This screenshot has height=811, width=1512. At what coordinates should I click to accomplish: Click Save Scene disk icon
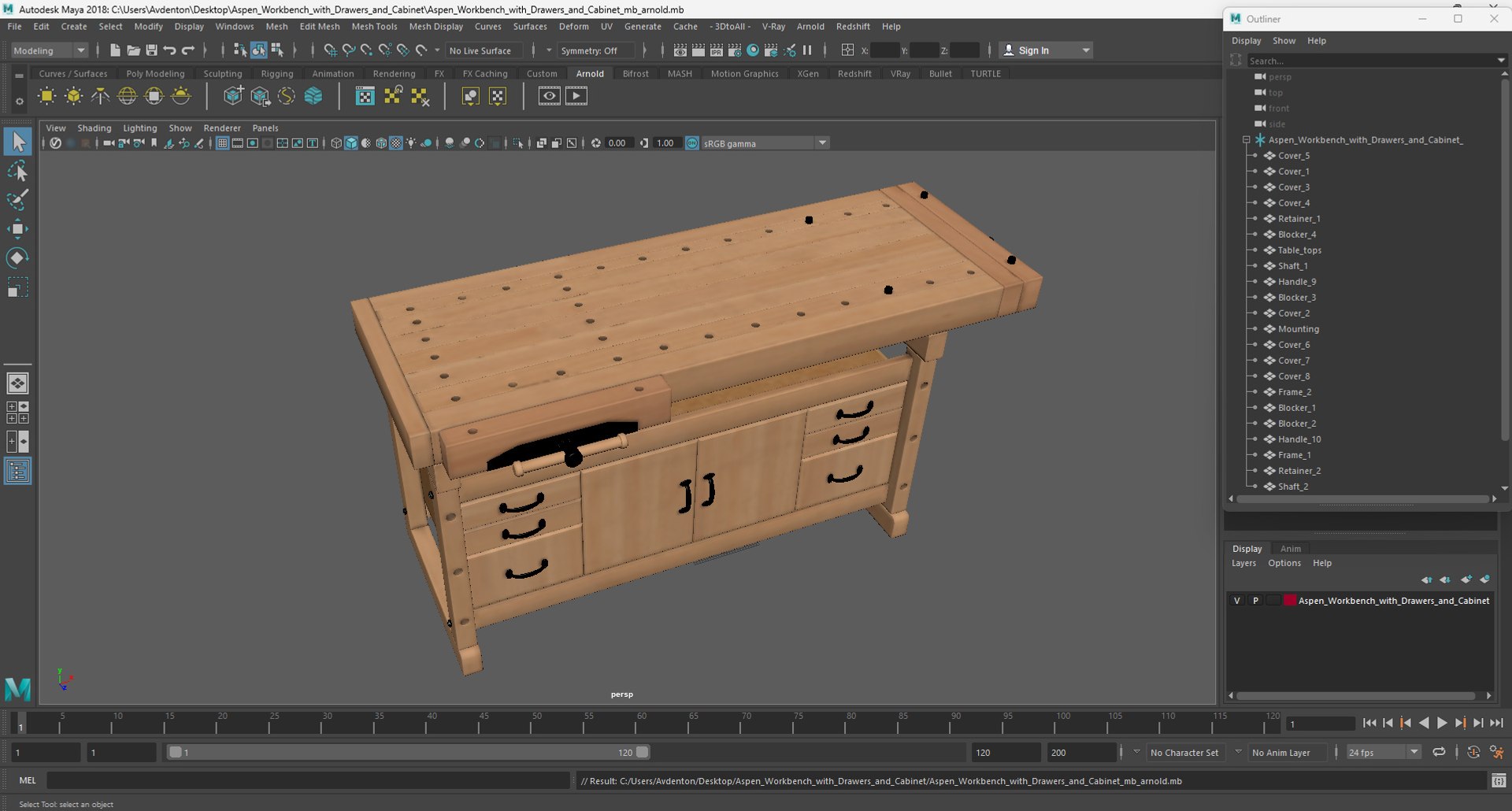pyautogui.click(x=151, y=50)
